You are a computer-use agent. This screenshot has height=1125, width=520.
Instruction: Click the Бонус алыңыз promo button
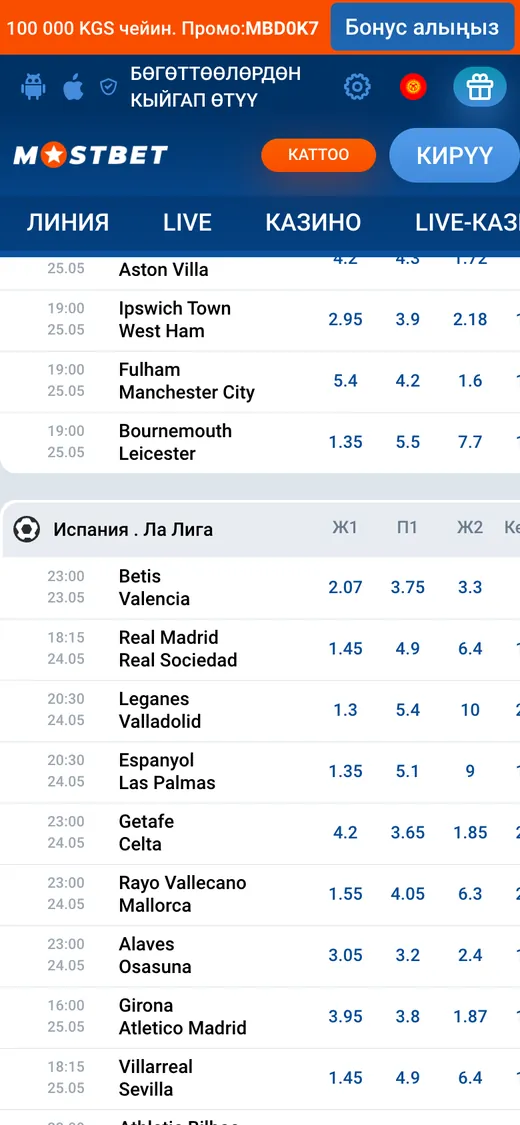tap(422, 27)
